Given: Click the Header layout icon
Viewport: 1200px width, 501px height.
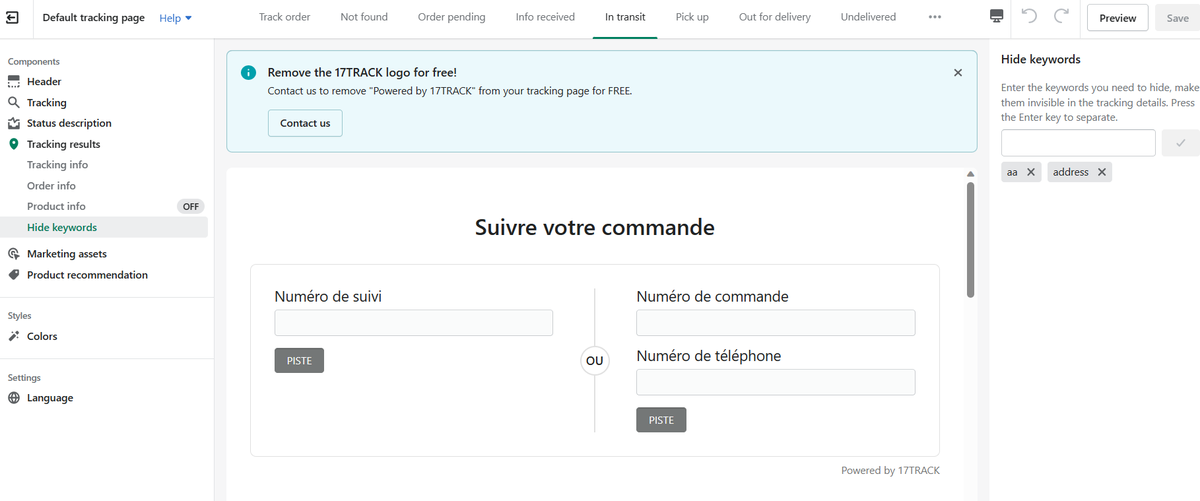Looking at the screenshot, I should (14, 82).
